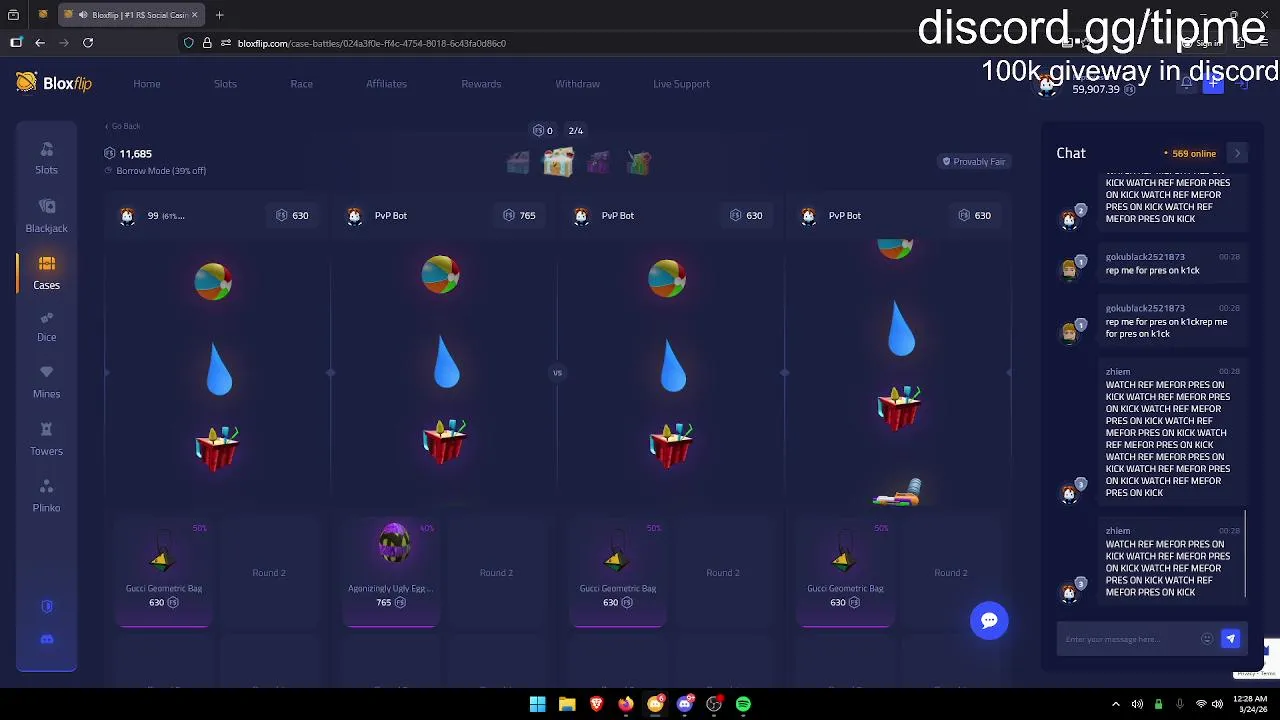The image size is (1280, 720).
Task: Select the third case thumbnail in header
Action: coord(598,162)
